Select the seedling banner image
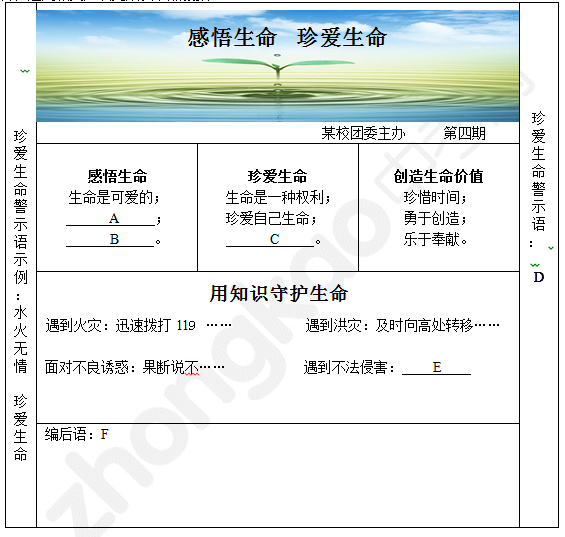 click(277, 66)
